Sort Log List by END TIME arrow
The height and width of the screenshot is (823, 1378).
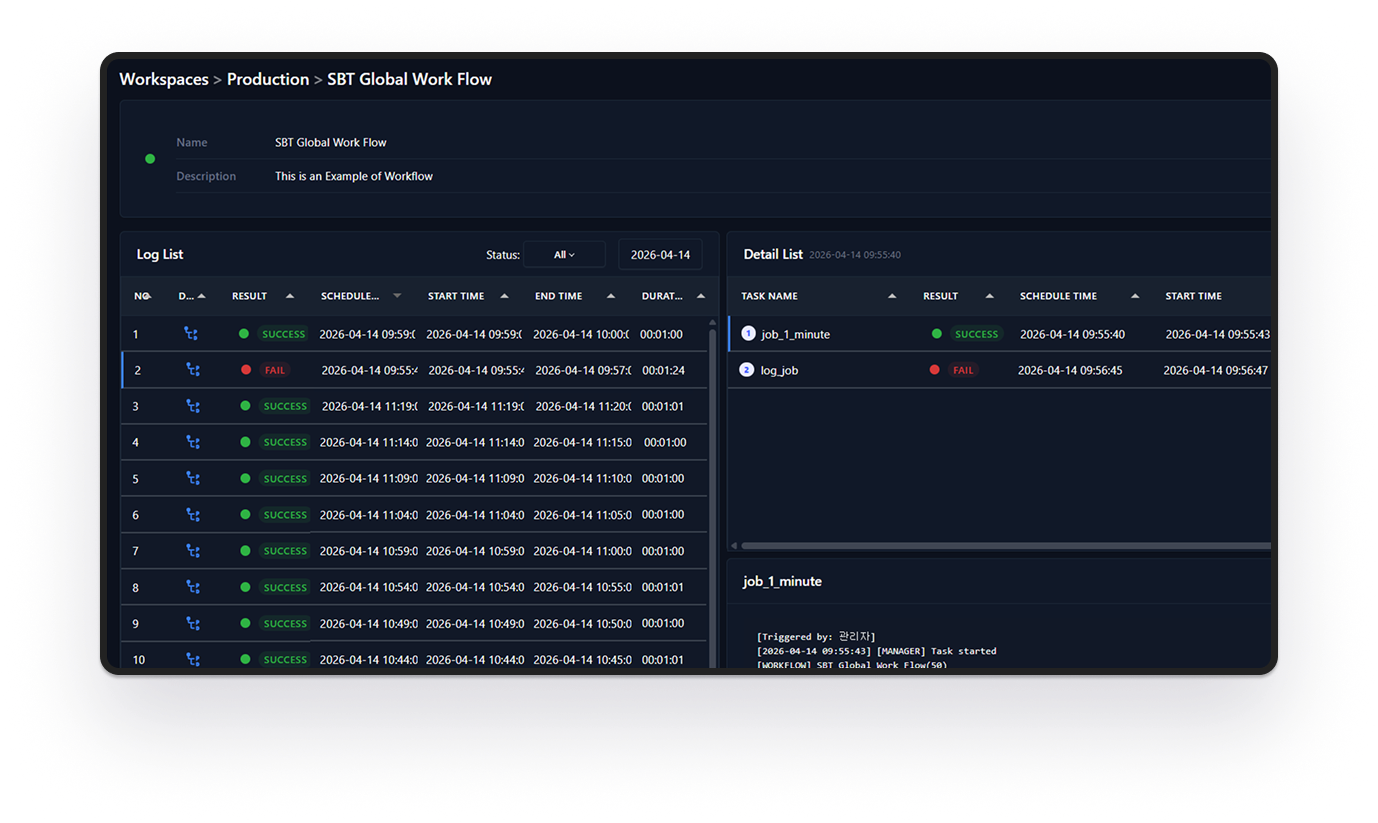pyautogui.click(x=610, y=296)
